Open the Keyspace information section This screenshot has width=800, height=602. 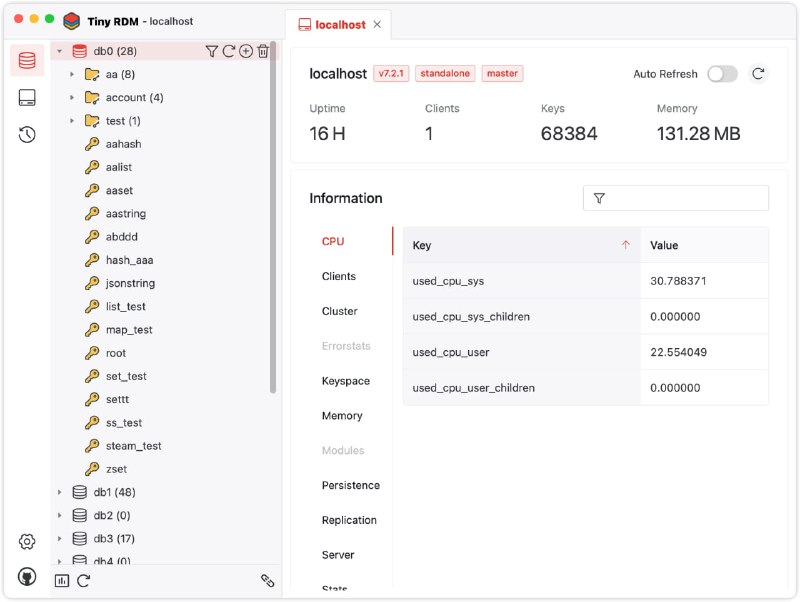pos(346,380)
